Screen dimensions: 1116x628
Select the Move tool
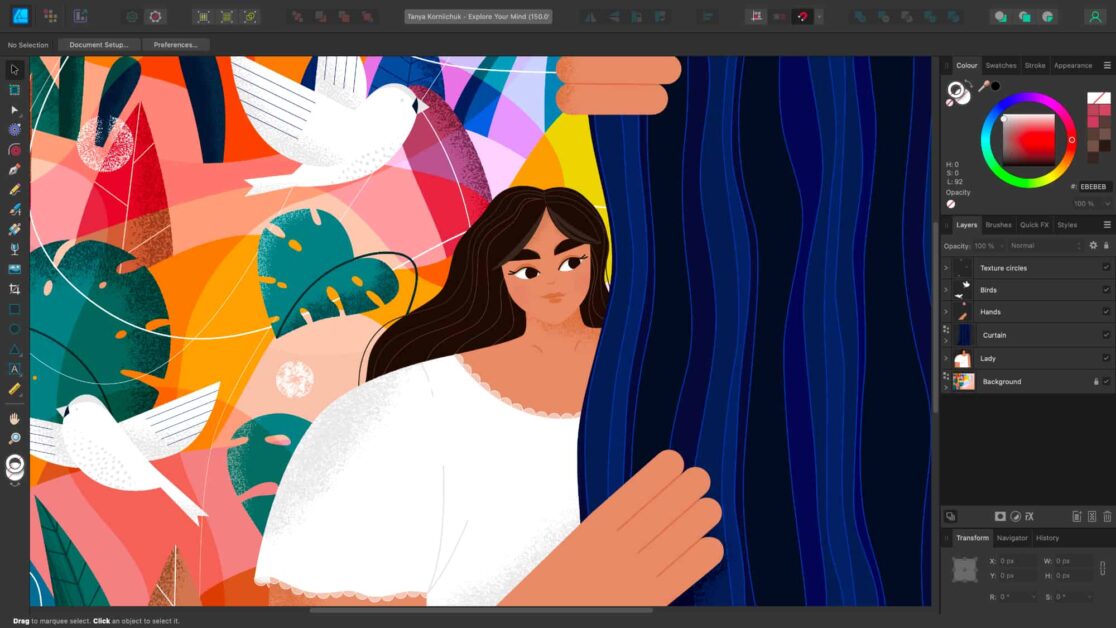click(14, 69)
